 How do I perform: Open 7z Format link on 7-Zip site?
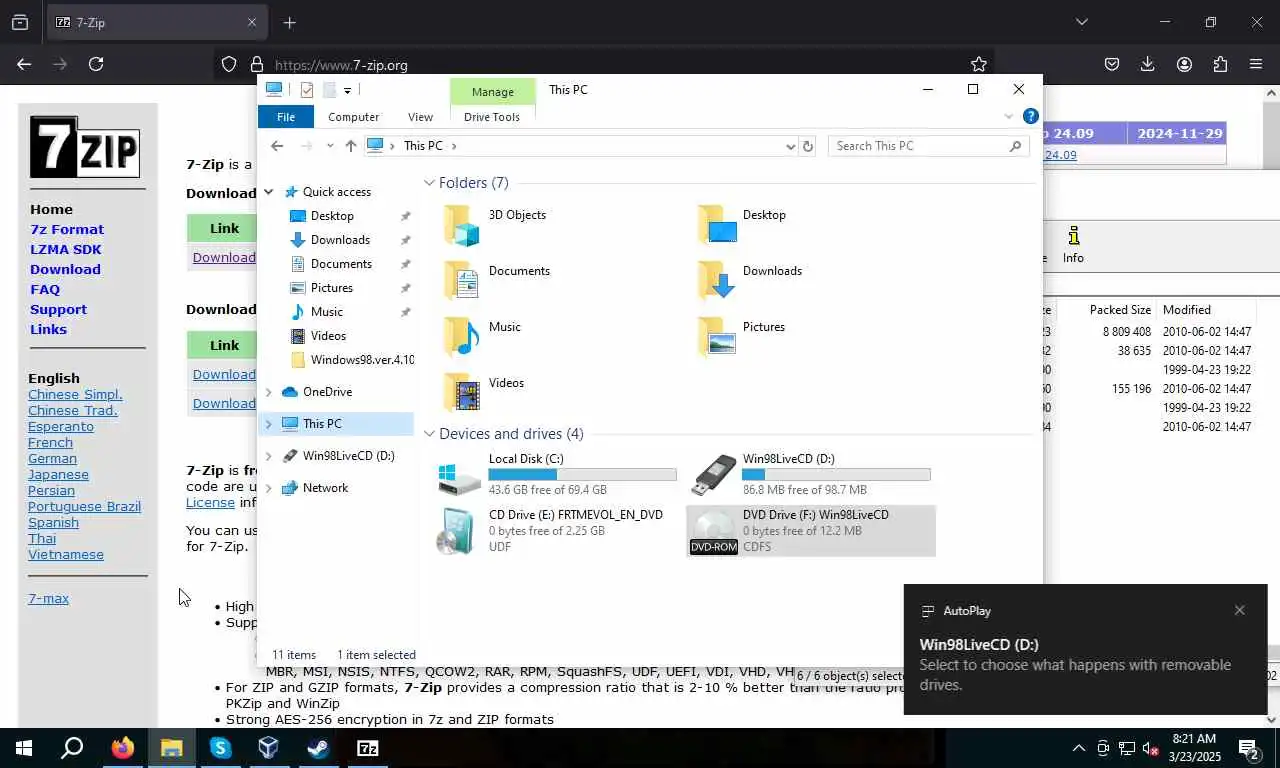pos(67,229)
